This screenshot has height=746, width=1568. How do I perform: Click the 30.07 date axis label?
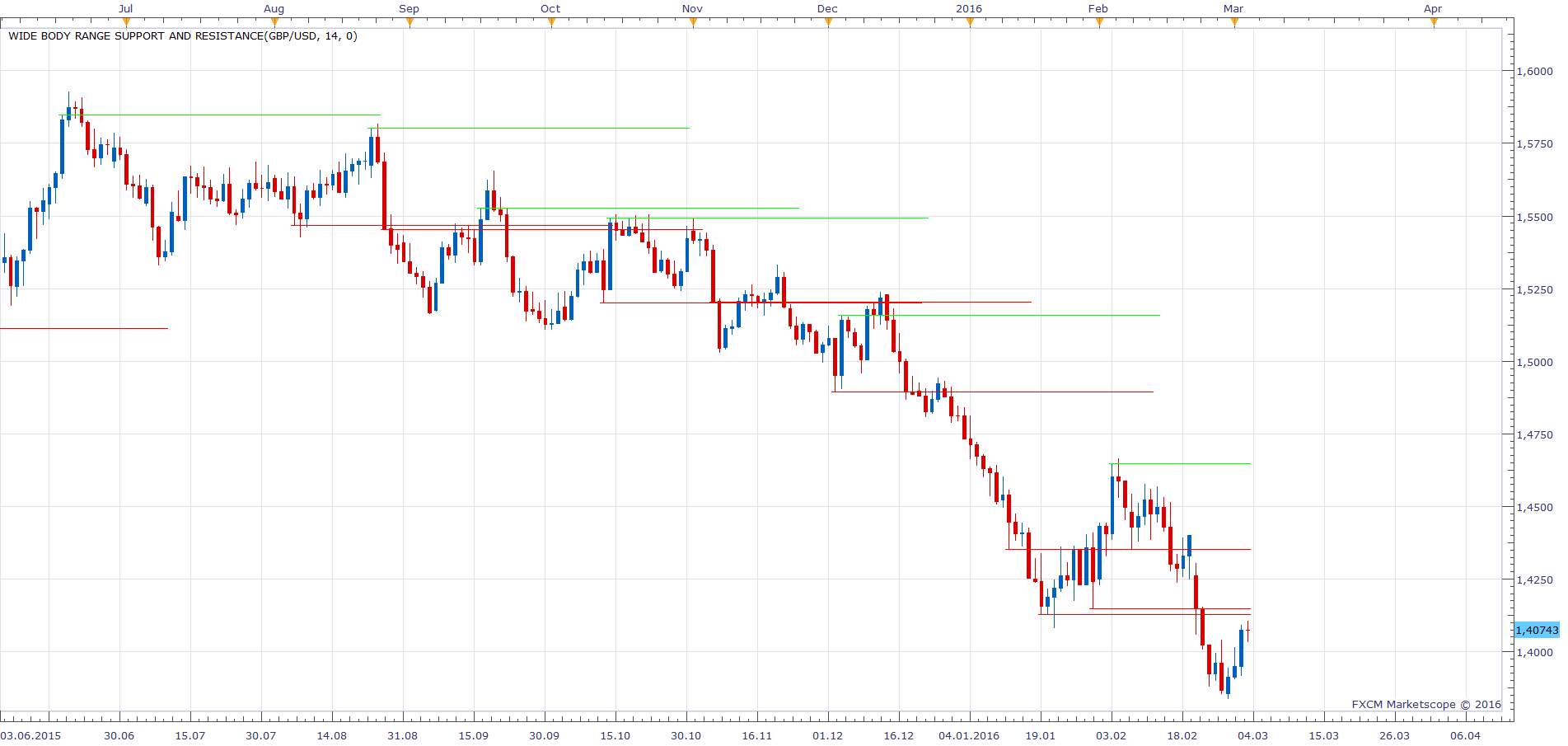pos(261,735)
